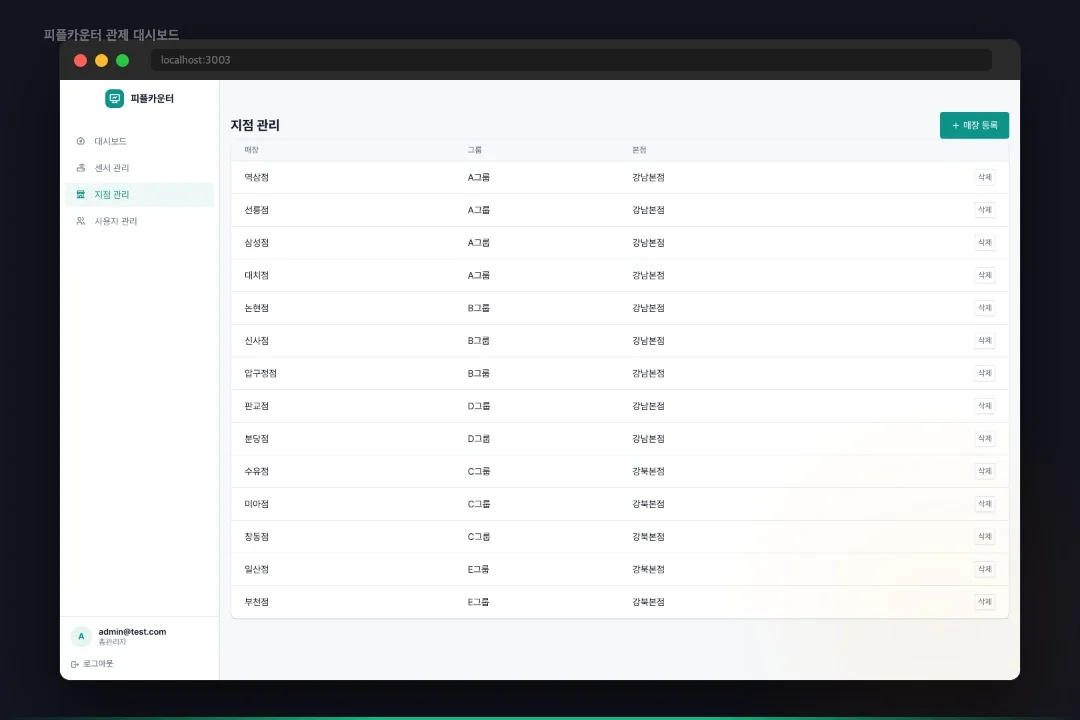This screenshot has width=1080, height=720.
Task: Select the 삼성점 store name
Action: 256,243
